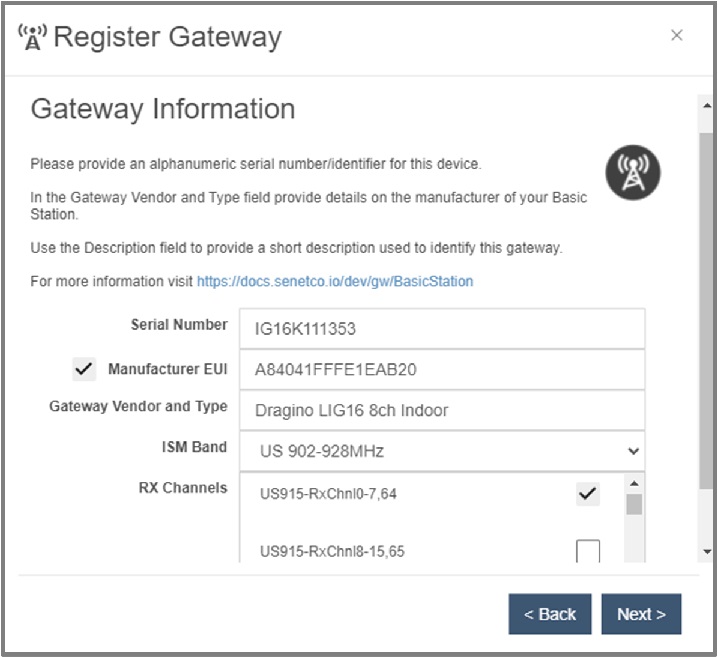This screenshot has height=657, width=718.
Task: Uncheck the US915-RxChnl0-7,64 channel checkbox
Action: click(588, 493)
